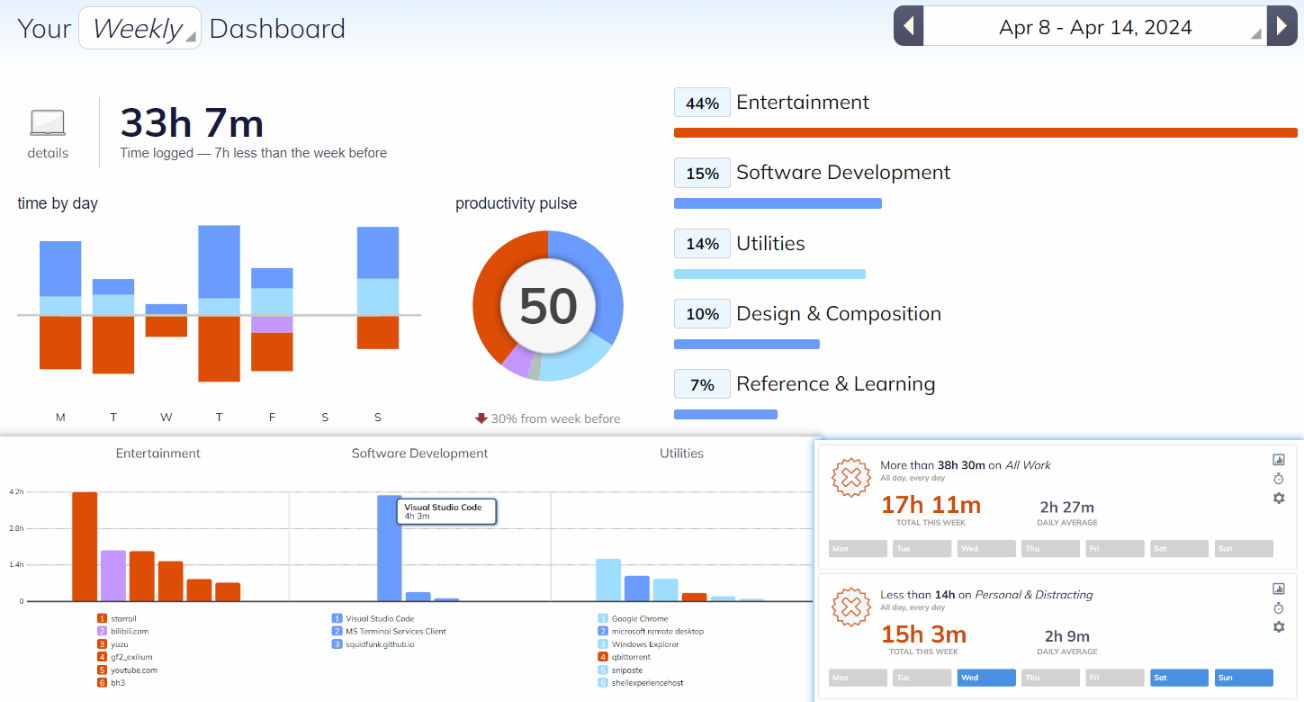Open chart icon for All Work goal
This screenshot has width=1304, height=702.
pyautogui.click(x=1278, y=460)
